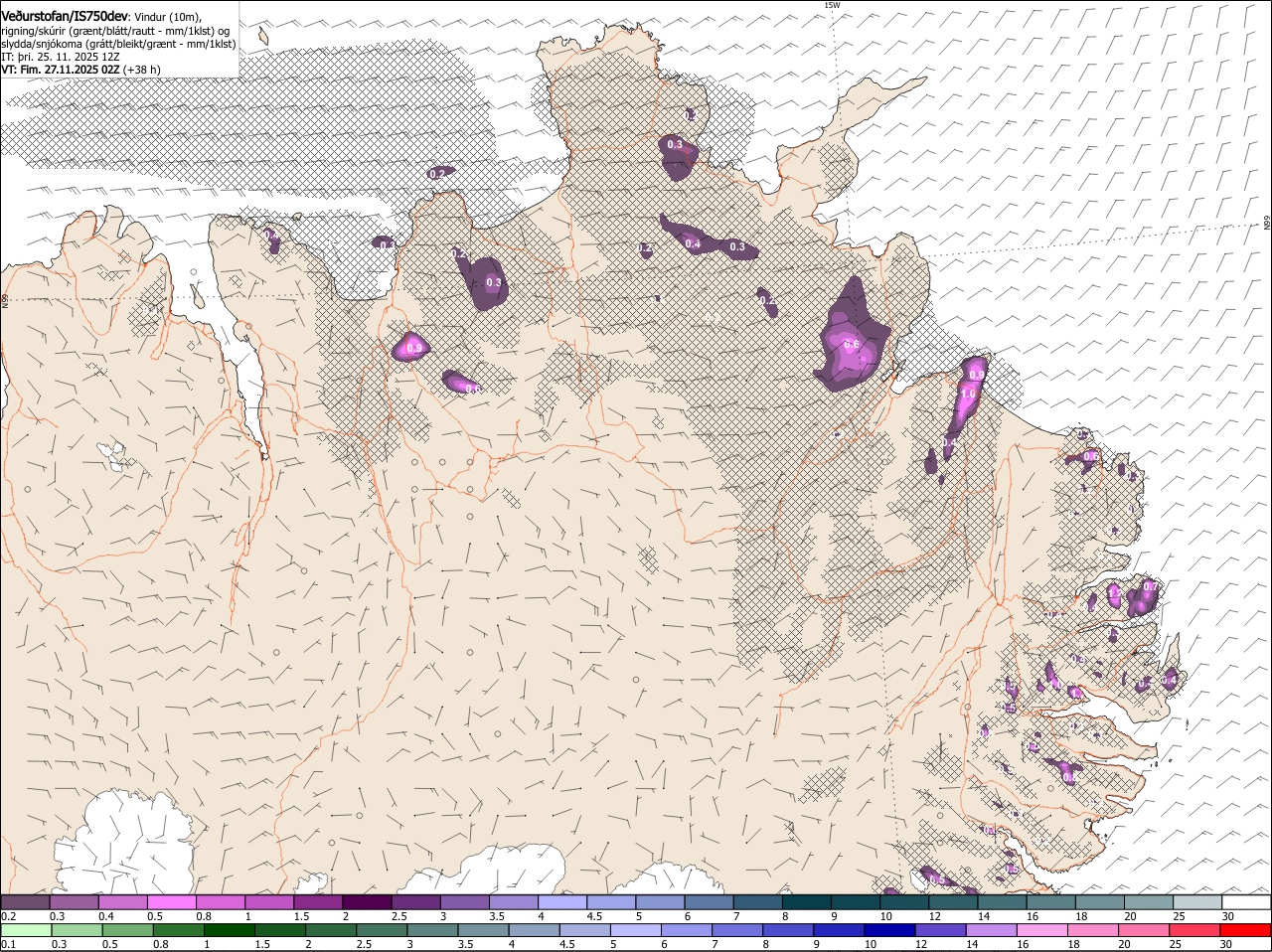
Task: Select the 'IT: þri. 25. 11. 2025 12Z' line
Action: [61, 57]
